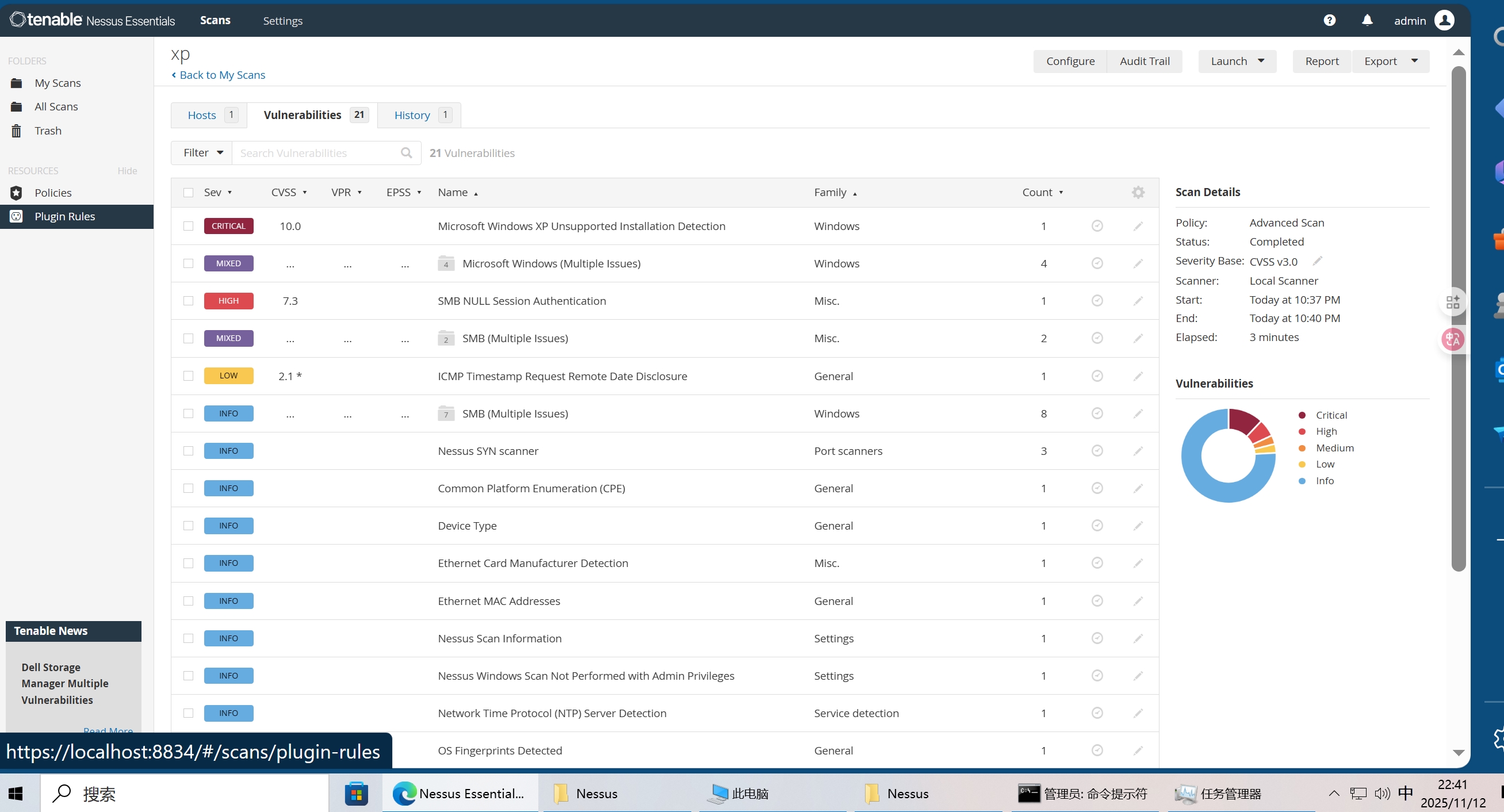Click Back to My Scans link

pos(221,75)
